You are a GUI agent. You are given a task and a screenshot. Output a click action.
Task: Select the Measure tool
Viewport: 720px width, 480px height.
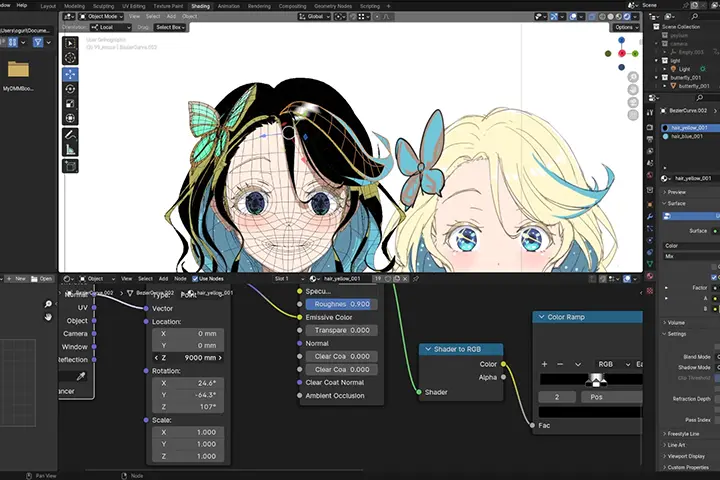pyautogui.click(x=70, y=149)
